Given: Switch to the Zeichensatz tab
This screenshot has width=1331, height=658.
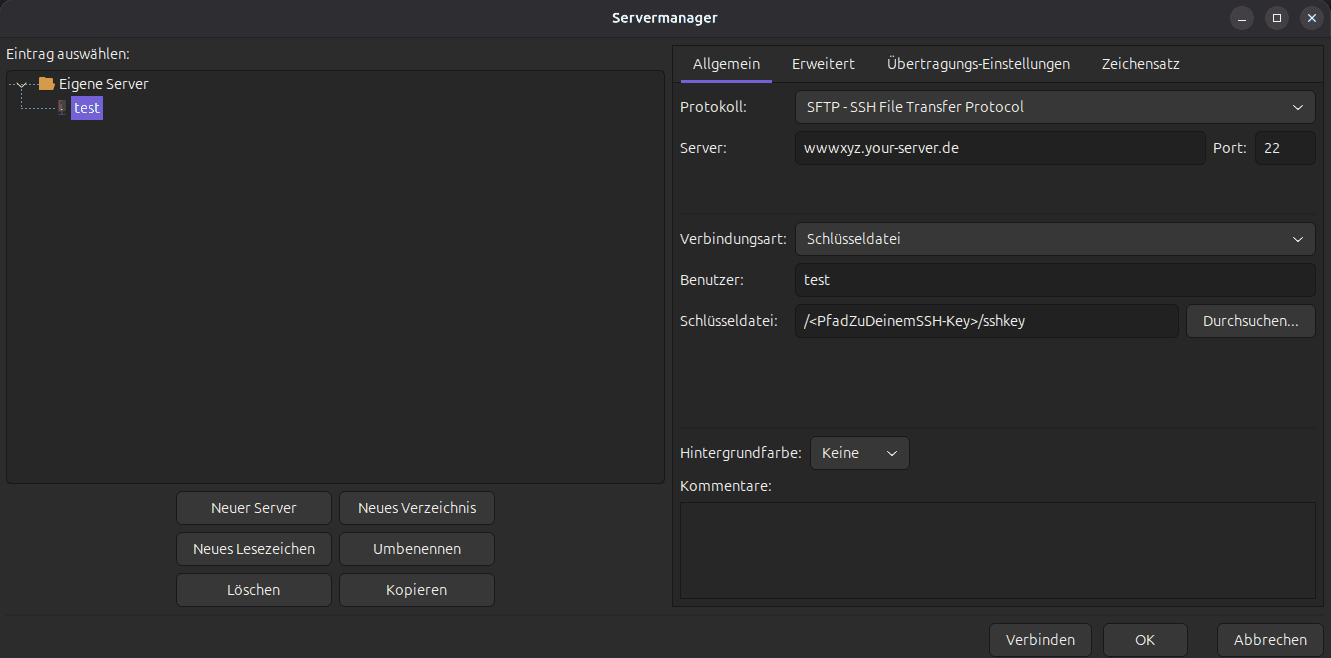Looking at the screenshot, I should pos(1140,64).
